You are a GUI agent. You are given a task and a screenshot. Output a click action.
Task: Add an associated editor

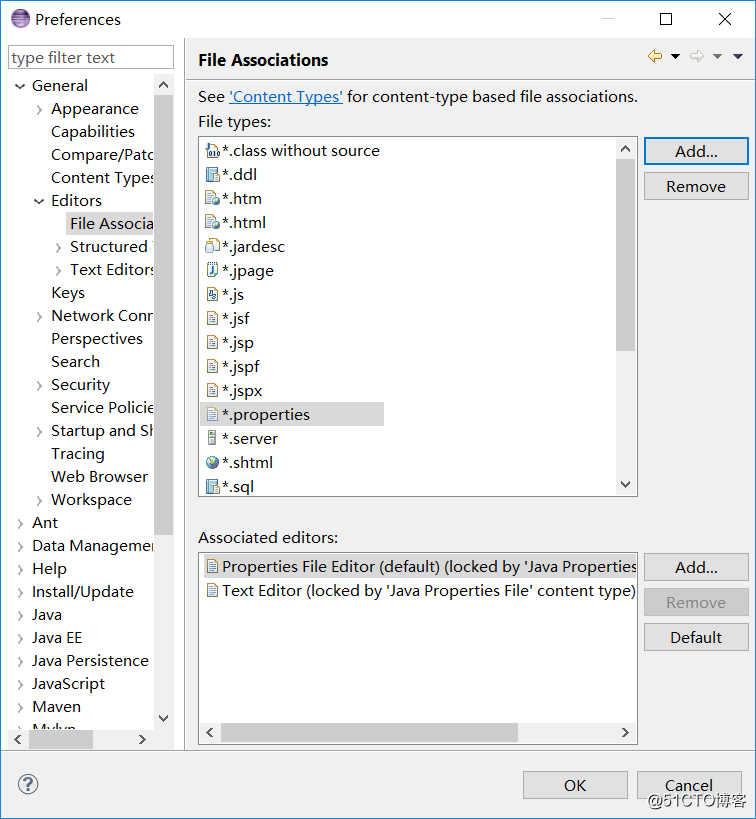pyautogui.click(x=696, y=567)
